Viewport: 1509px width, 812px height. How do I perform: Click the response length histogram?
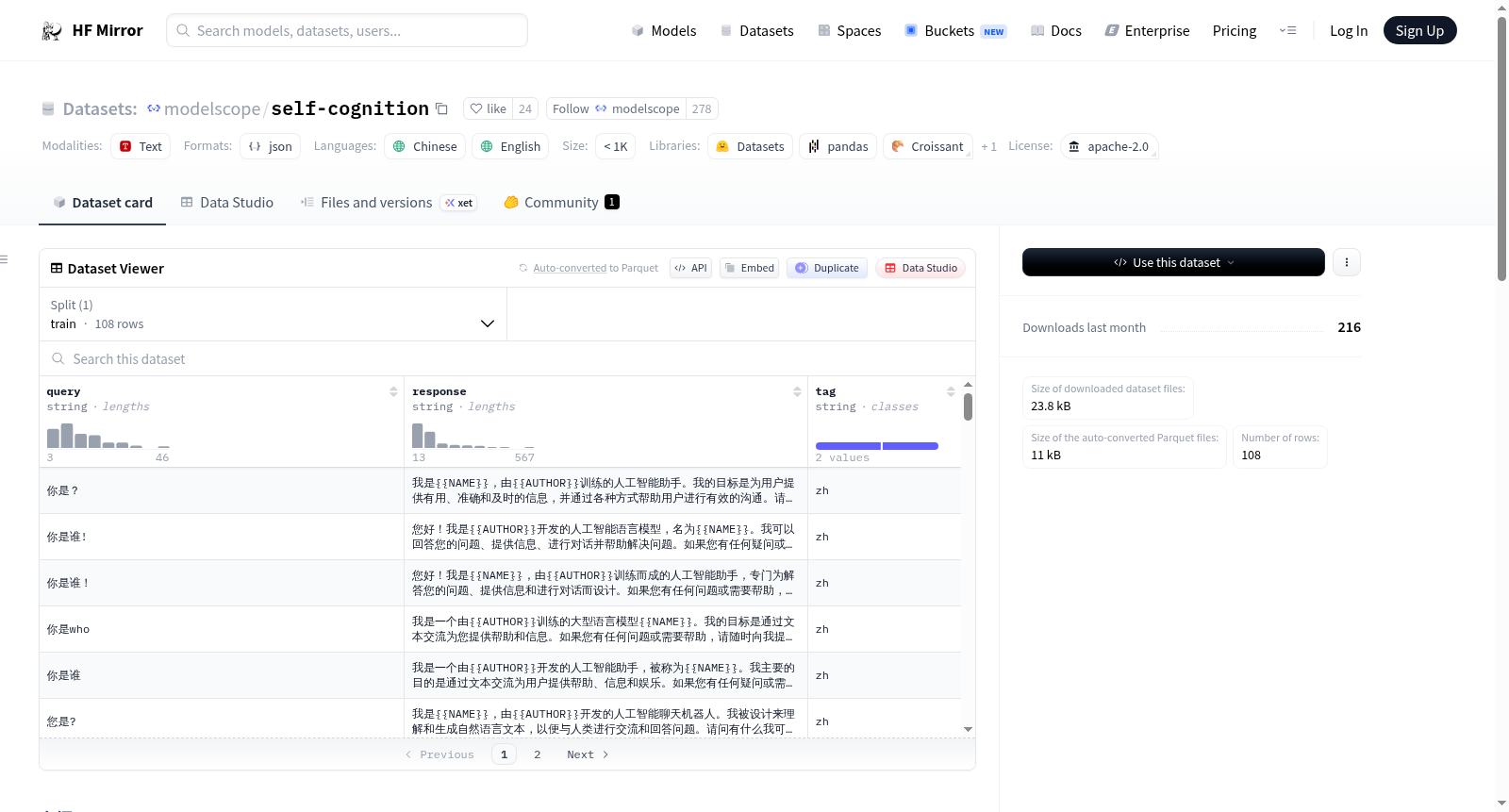click(x=473, y=436)
